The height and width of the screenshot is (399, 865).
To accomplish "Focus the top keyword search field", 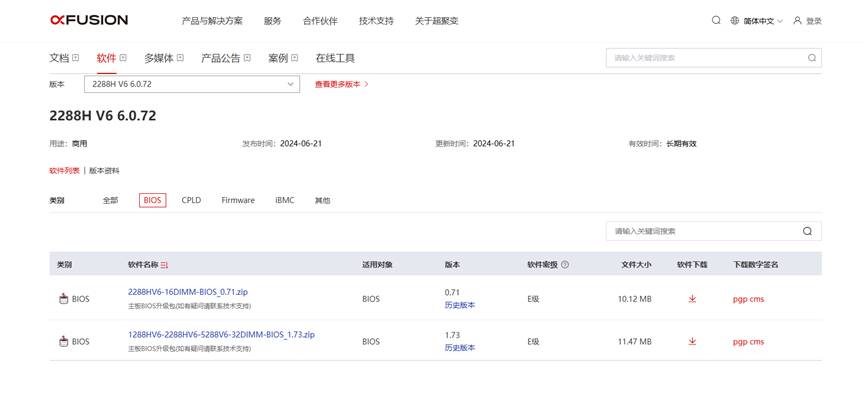I will (x=713, y=57).
